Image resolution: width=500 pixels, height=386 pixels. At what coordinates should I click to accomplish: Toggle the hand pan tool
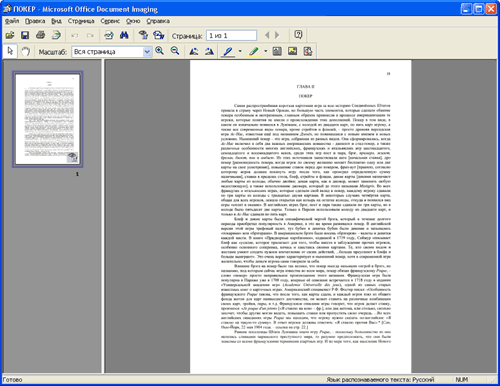click(x=26, y=51)
